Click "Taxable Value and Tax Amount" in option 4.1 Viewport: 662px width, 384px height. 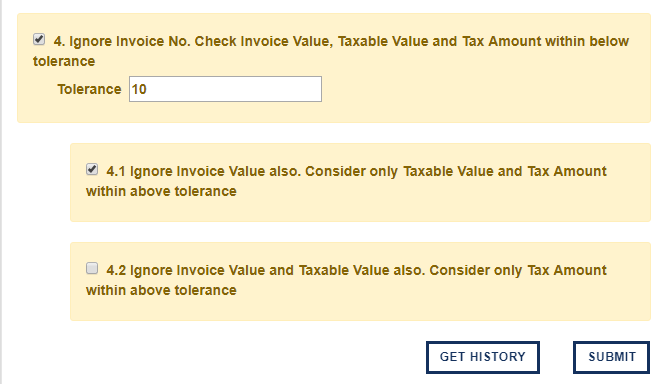tap(505, 171)
